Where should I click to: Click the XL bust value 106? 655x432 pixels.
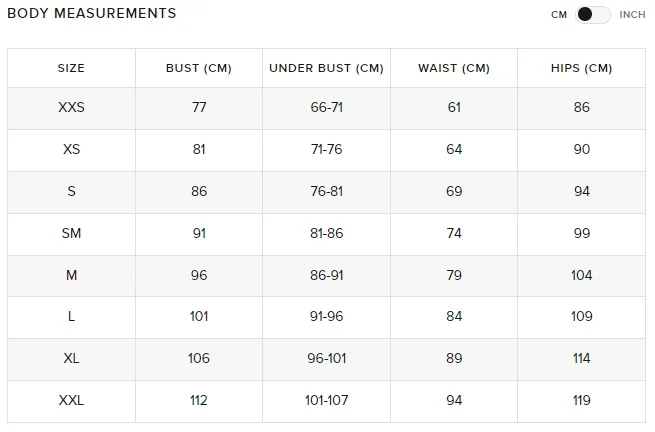tap(198, 359)
